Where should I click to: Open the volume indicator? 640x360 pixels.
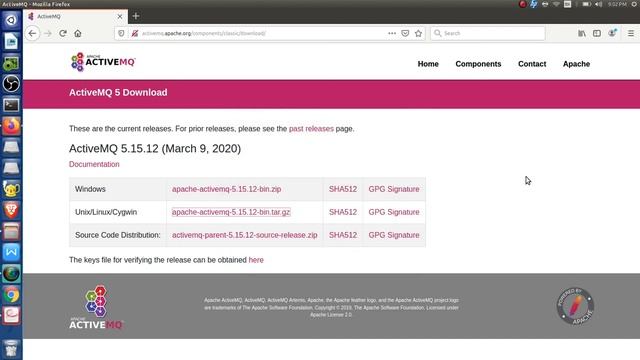pos(598,4)
